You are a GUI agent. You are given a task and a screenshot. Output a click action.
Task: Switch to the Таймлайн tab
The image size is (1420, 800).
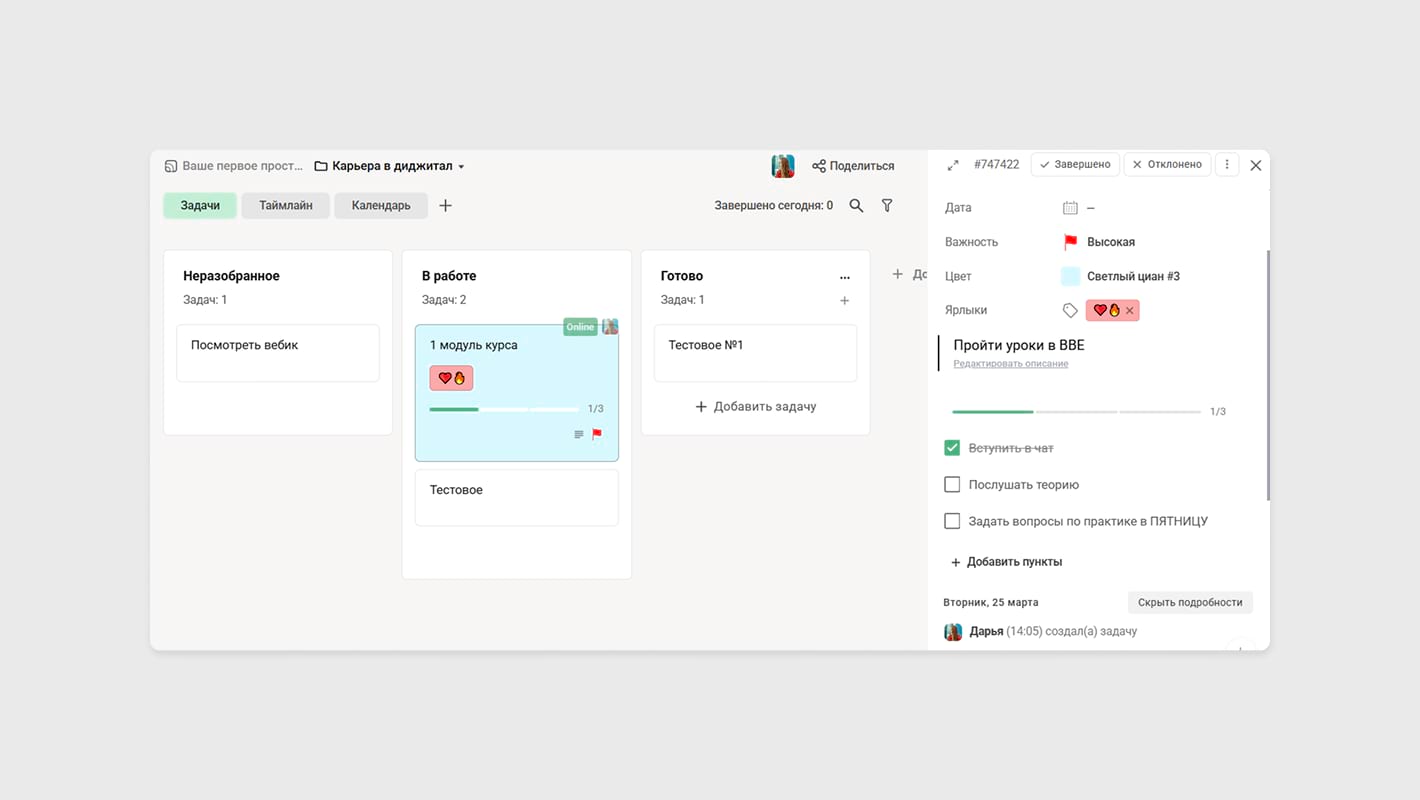click(286, 205)
